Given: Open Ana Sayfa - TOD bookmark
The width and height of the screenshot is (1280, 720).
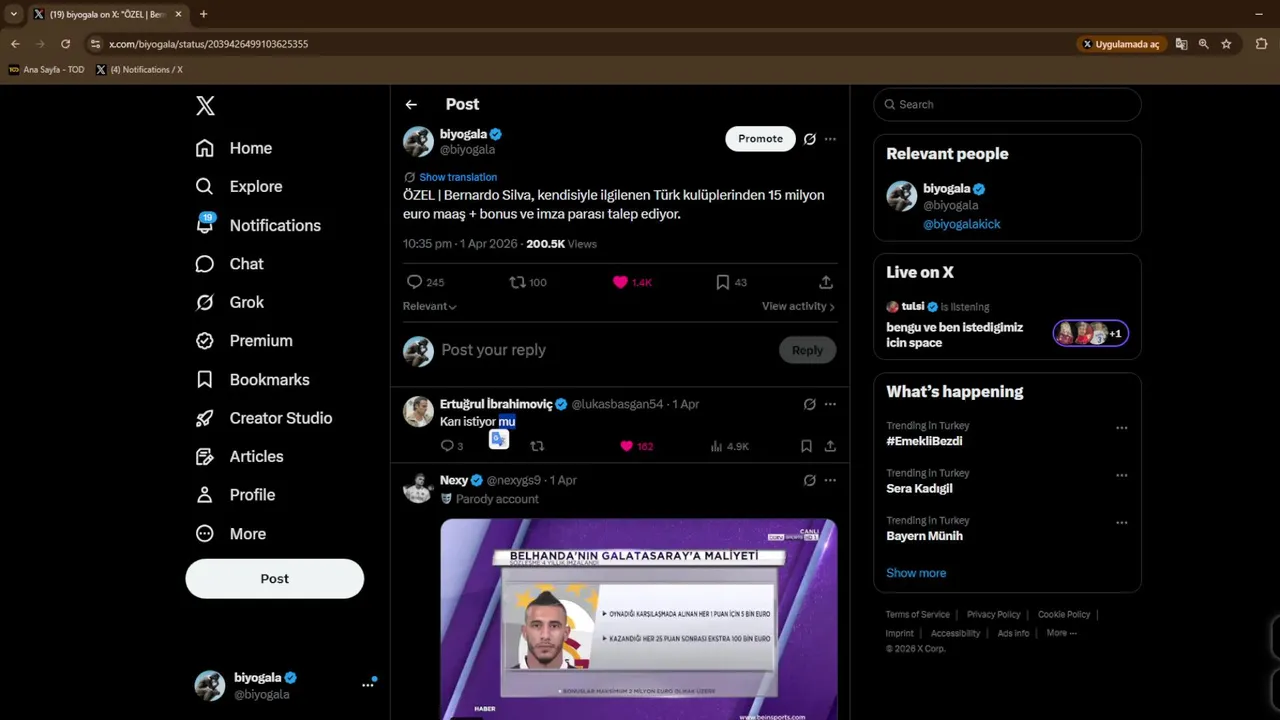Looking at the screenshot, I should point(46,70).
